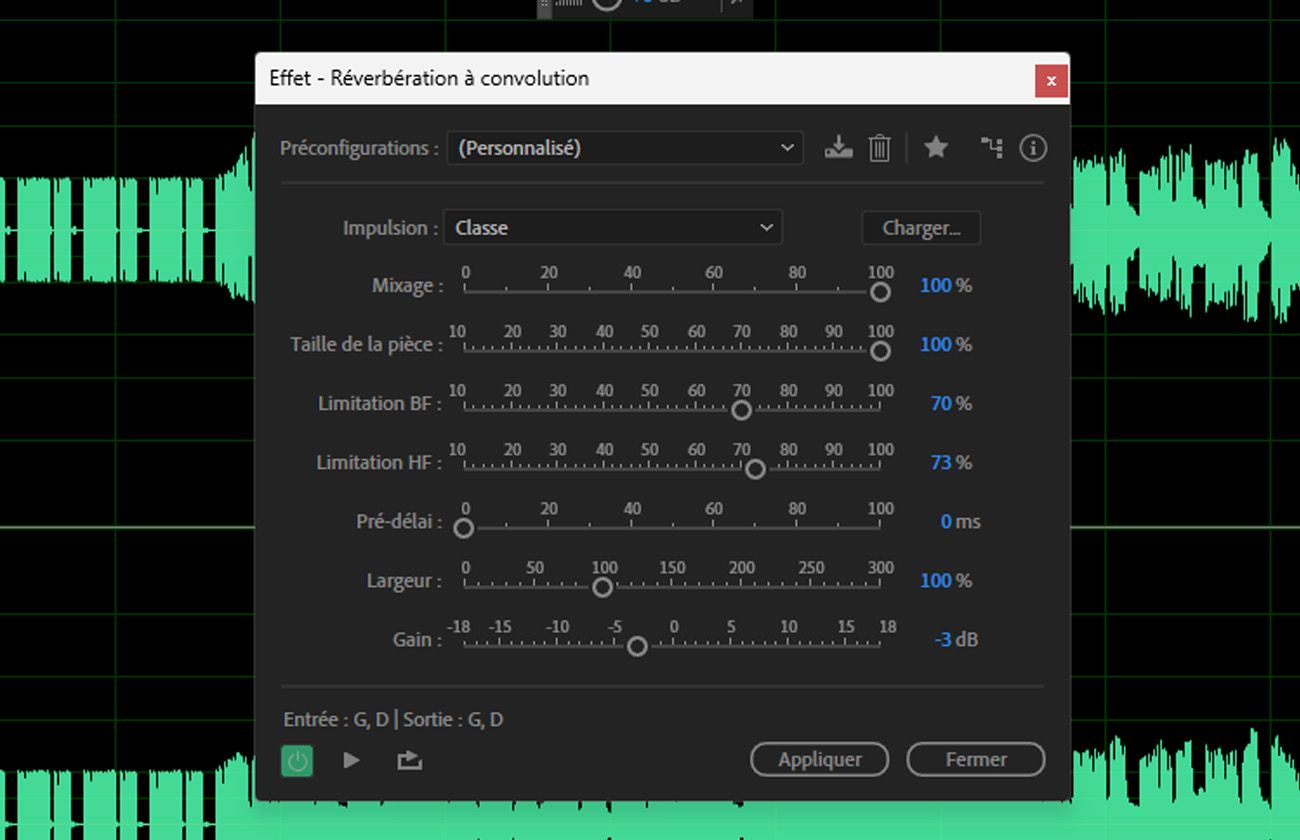Select the Mixage slider handle

pyautogui.click(x=880, y=292)
